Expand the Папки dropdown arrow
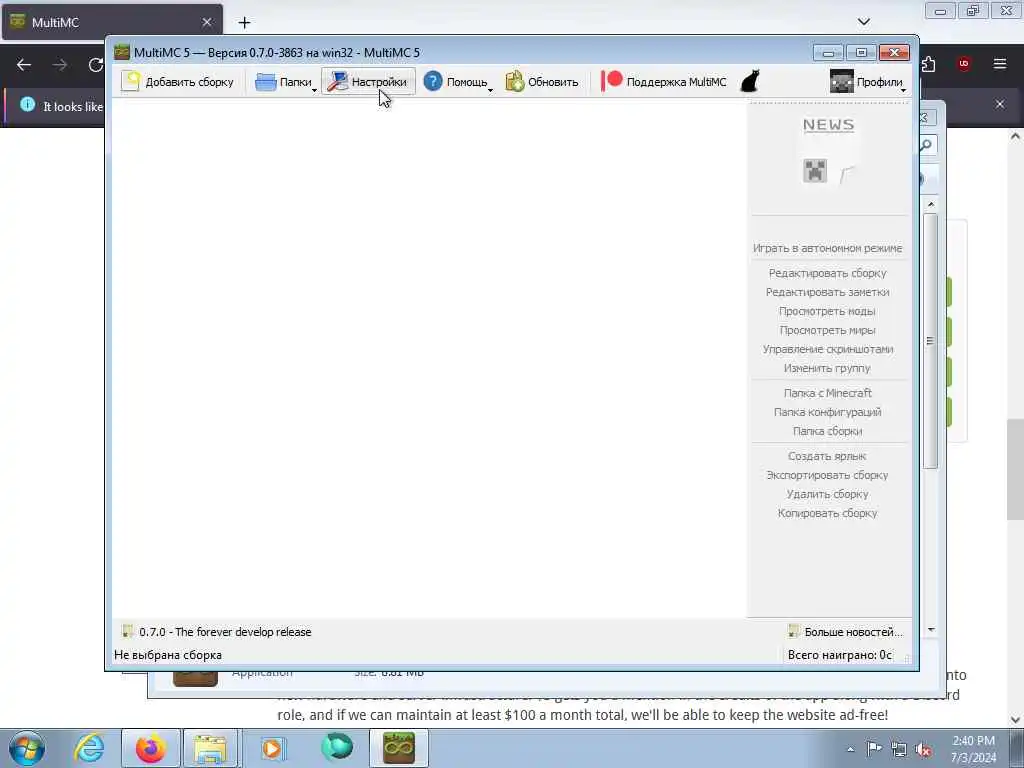Screen dimensions: 1024x768 [x=314, y=89]
